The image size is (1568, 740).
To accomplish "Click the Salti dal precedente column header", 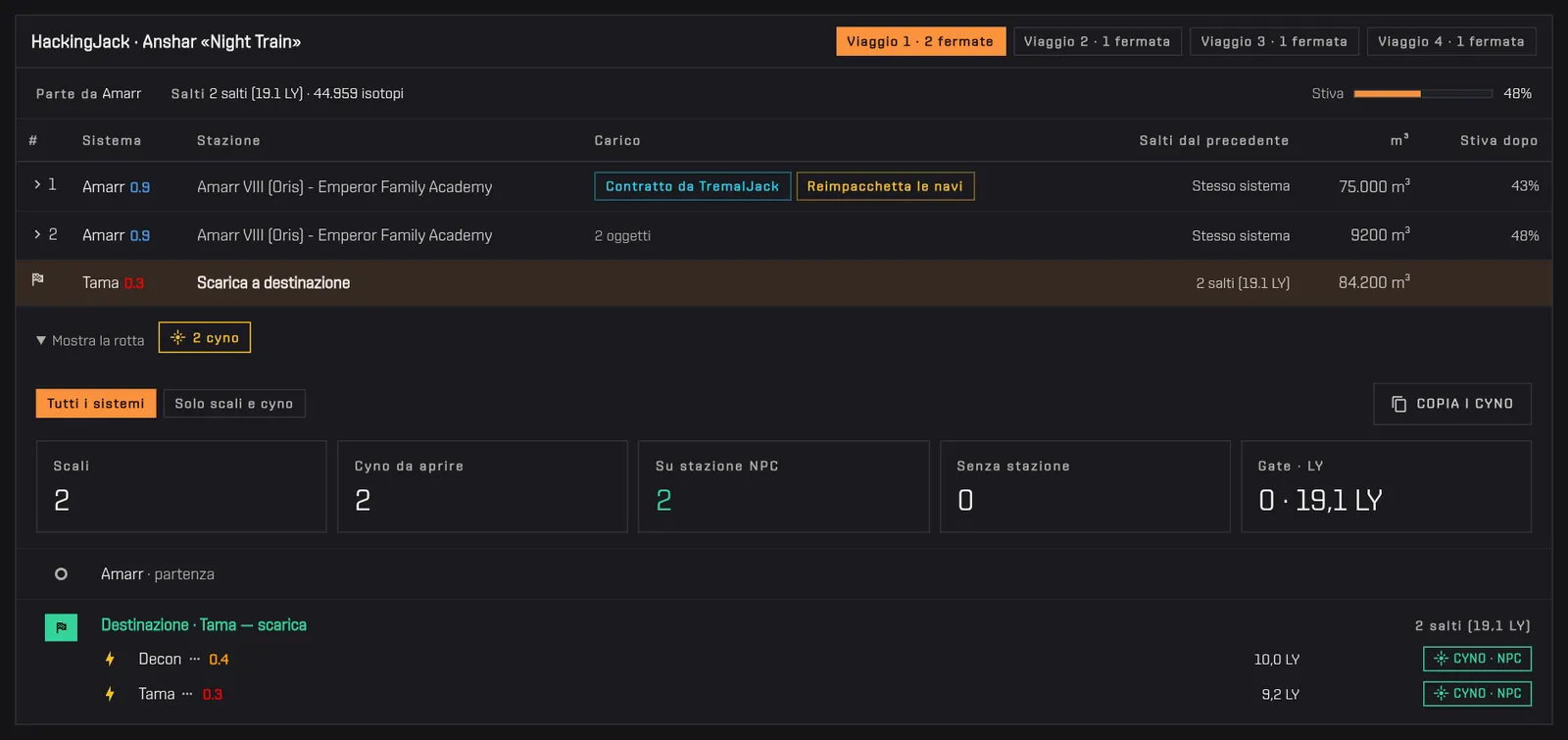I will 1214,141.
